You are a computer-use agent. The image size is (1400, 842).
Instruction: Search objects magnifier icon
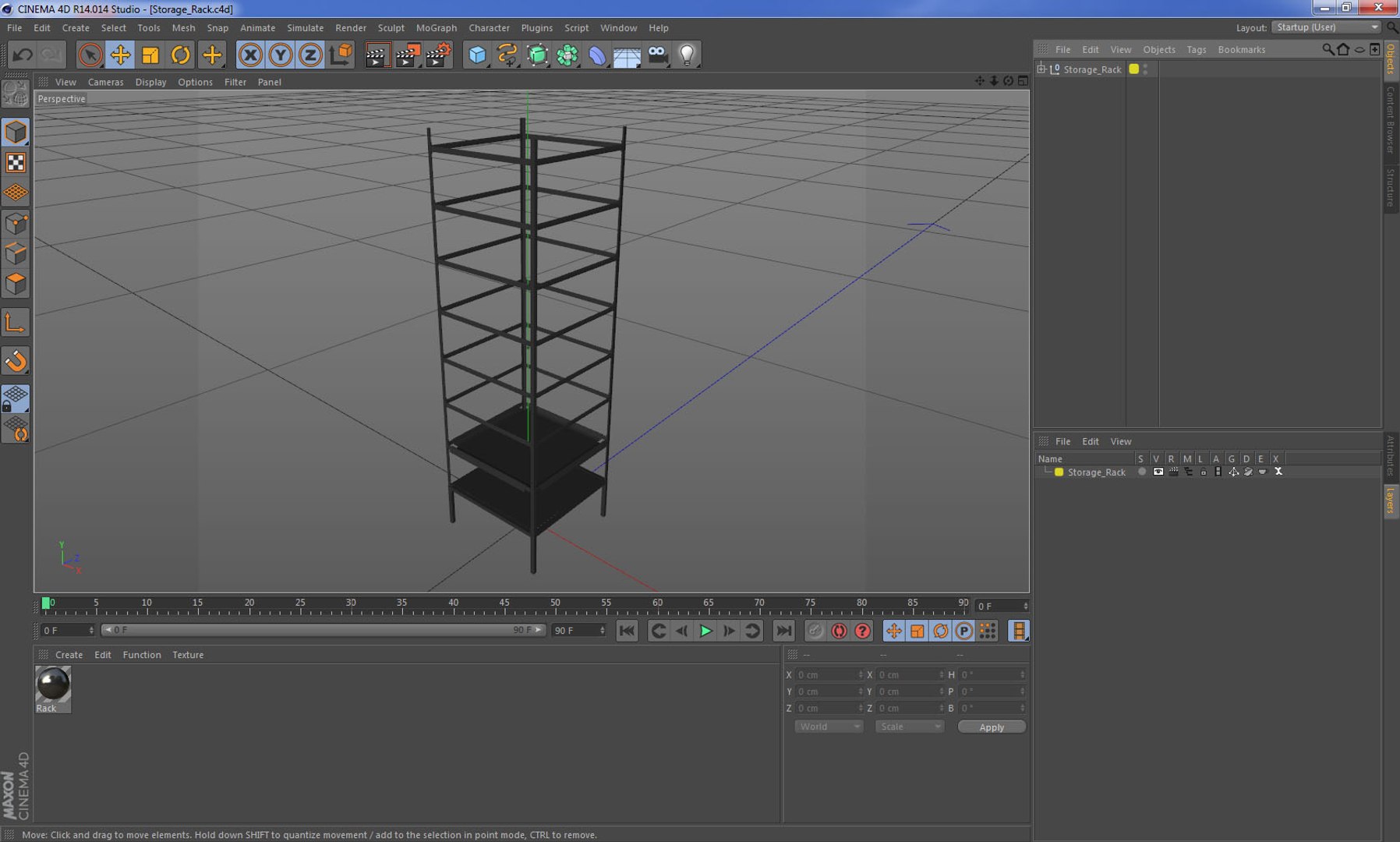pos(1328,49)
